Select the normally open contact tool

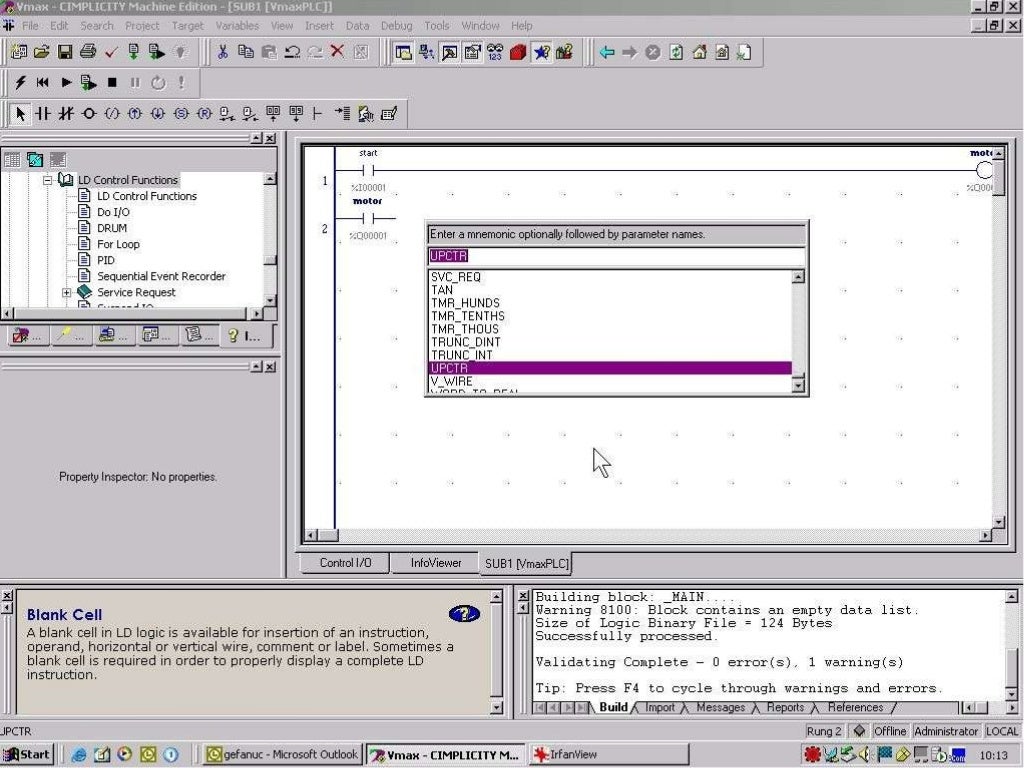pos(42,114)
